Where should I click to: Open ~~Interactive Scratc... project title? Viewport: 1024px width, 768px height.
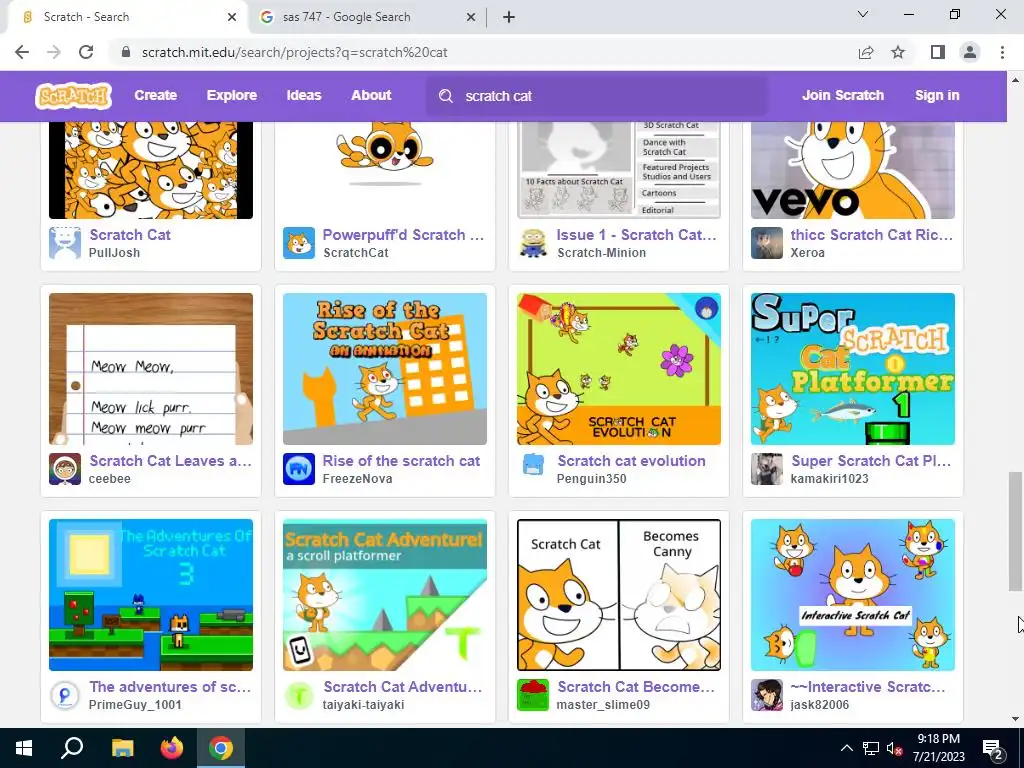pyautogui.click(x=867, y=686)
